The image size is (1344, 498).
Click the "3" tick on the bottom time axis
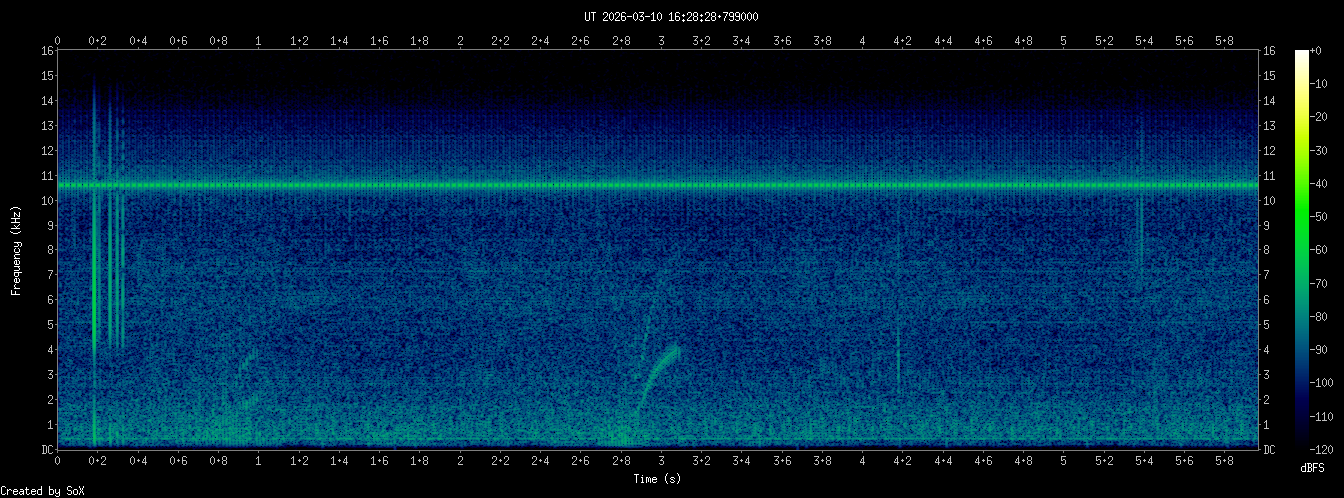pos(661,461)
